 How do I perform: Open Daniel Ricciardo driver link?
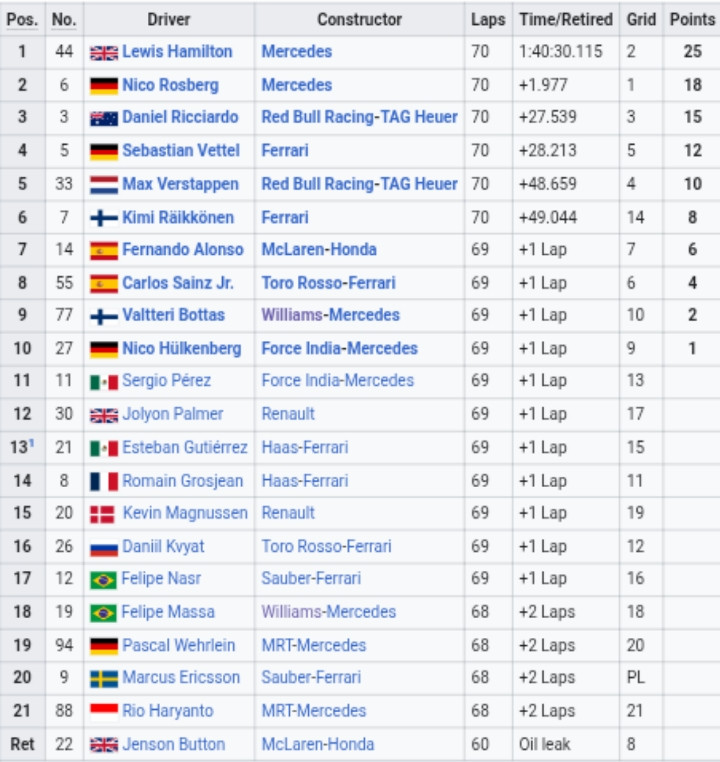click(180, 117)
